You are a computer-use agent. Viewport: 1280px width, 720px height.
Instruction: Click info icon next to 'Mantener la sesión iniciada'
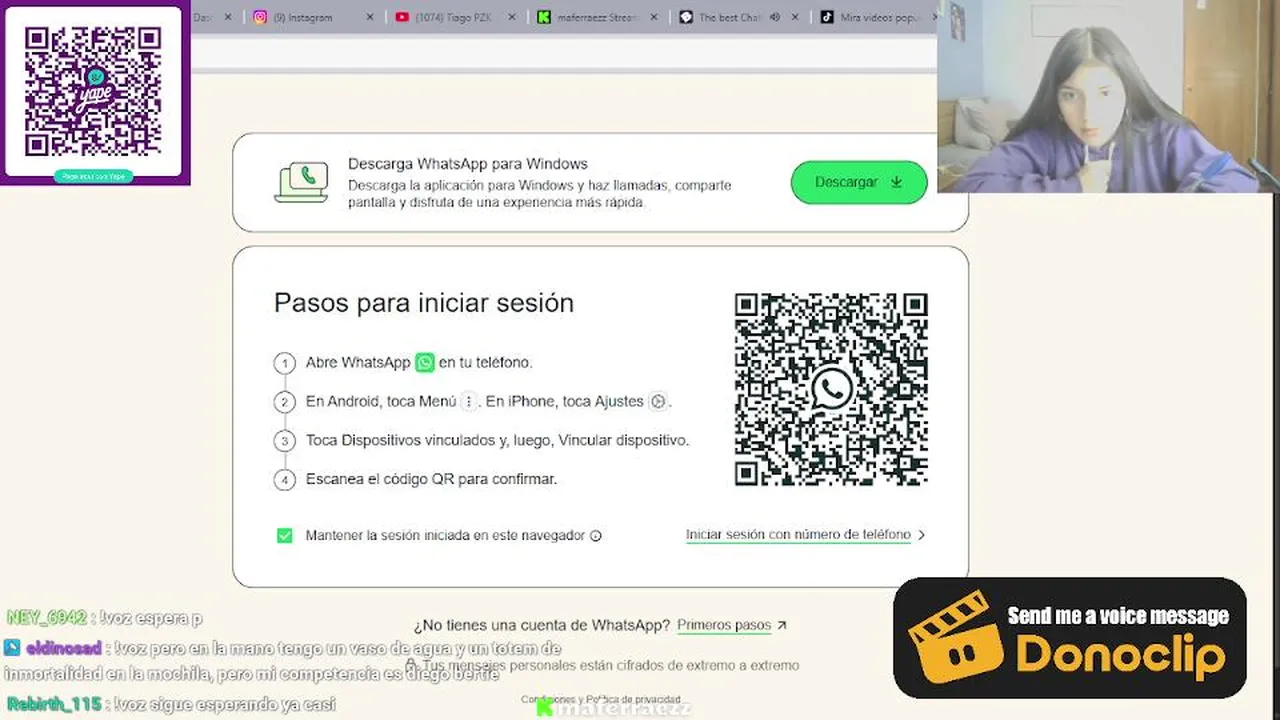[x=596, y=536]
